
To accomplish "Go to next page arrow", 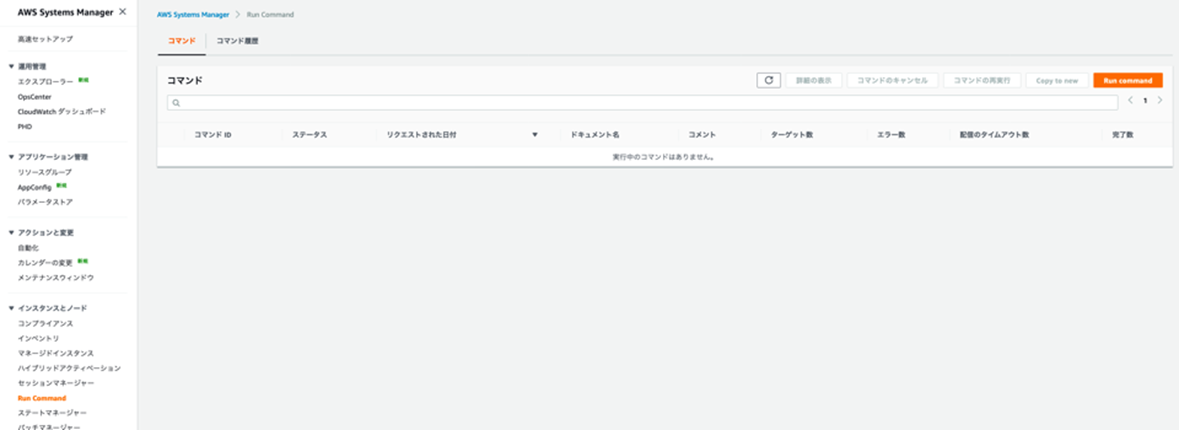I will [x=1159, y=100].
